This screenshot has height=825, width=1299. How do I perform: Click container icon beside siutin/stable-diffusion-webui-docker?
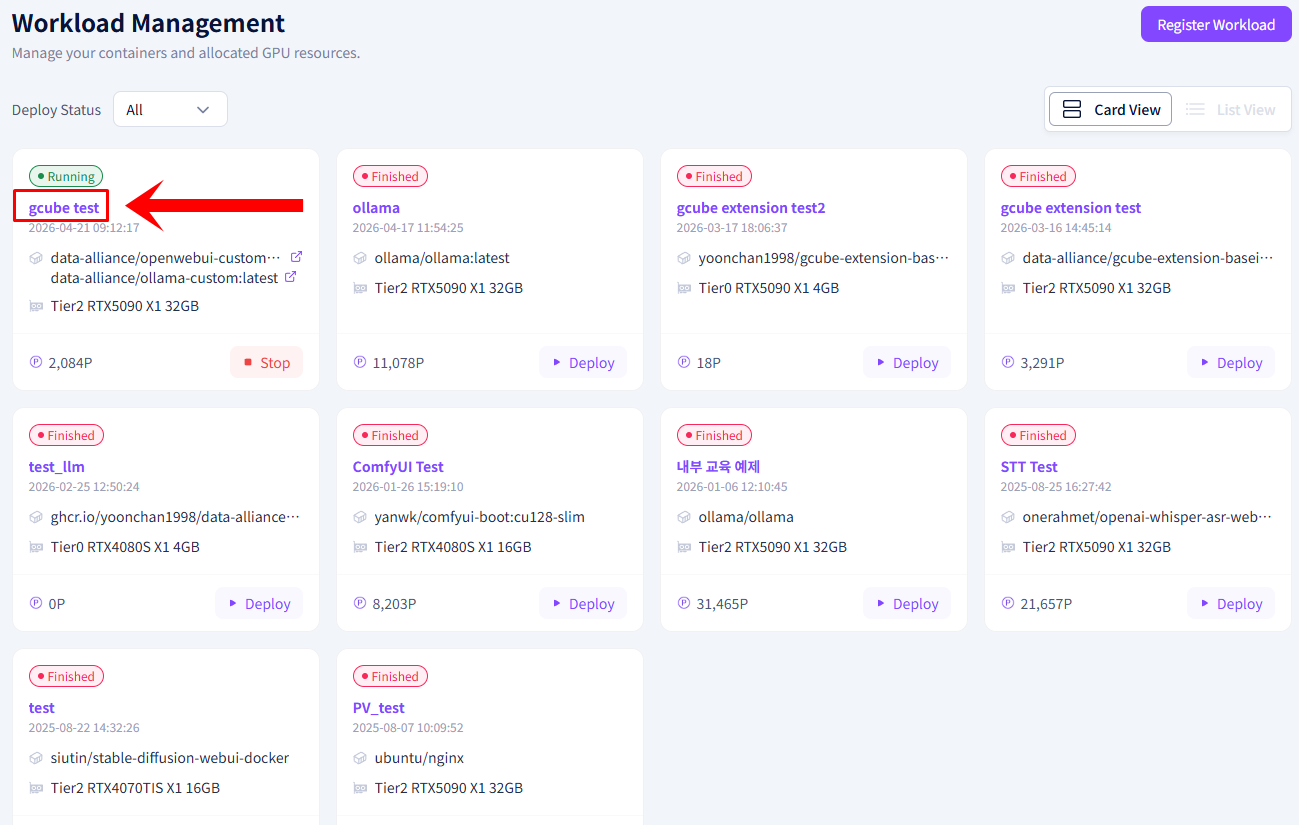(36, 758)
